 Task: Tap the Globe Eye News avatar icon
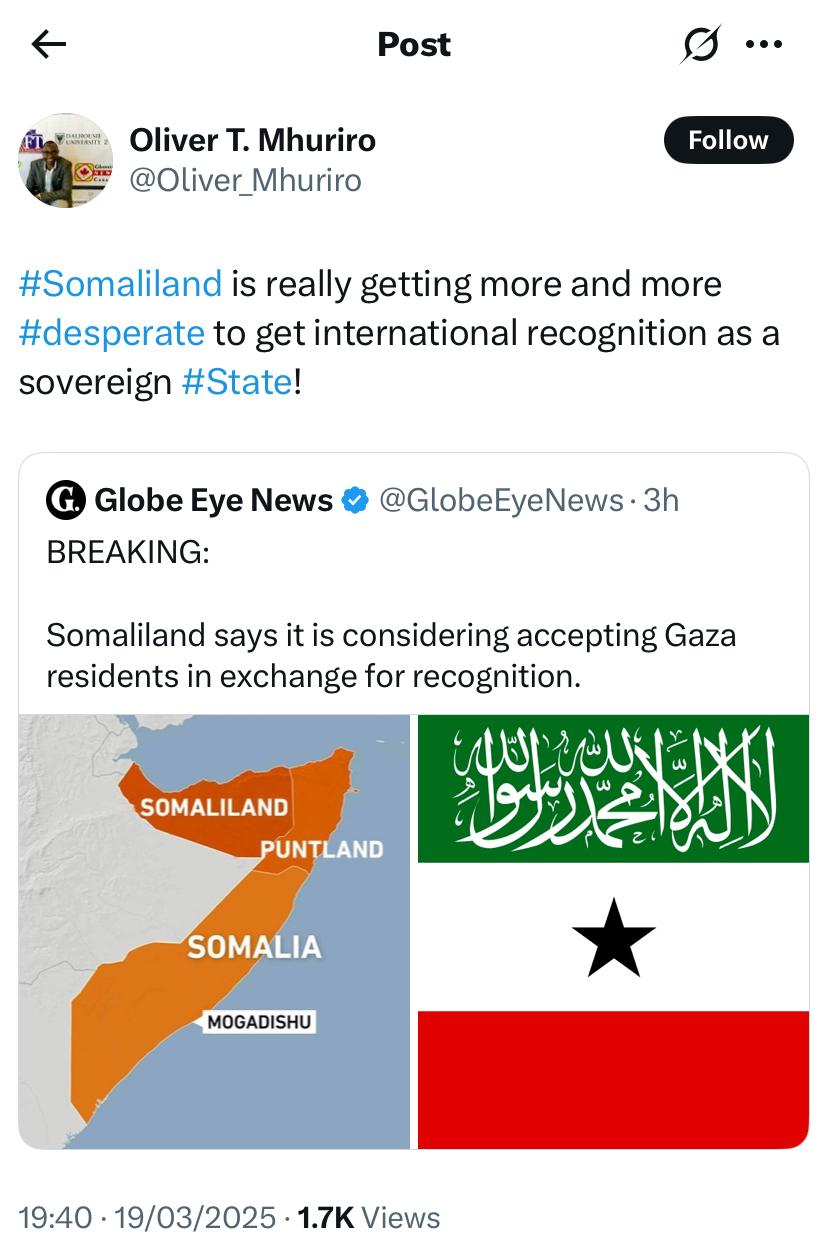pyautogui.click(x=66, y=499)
